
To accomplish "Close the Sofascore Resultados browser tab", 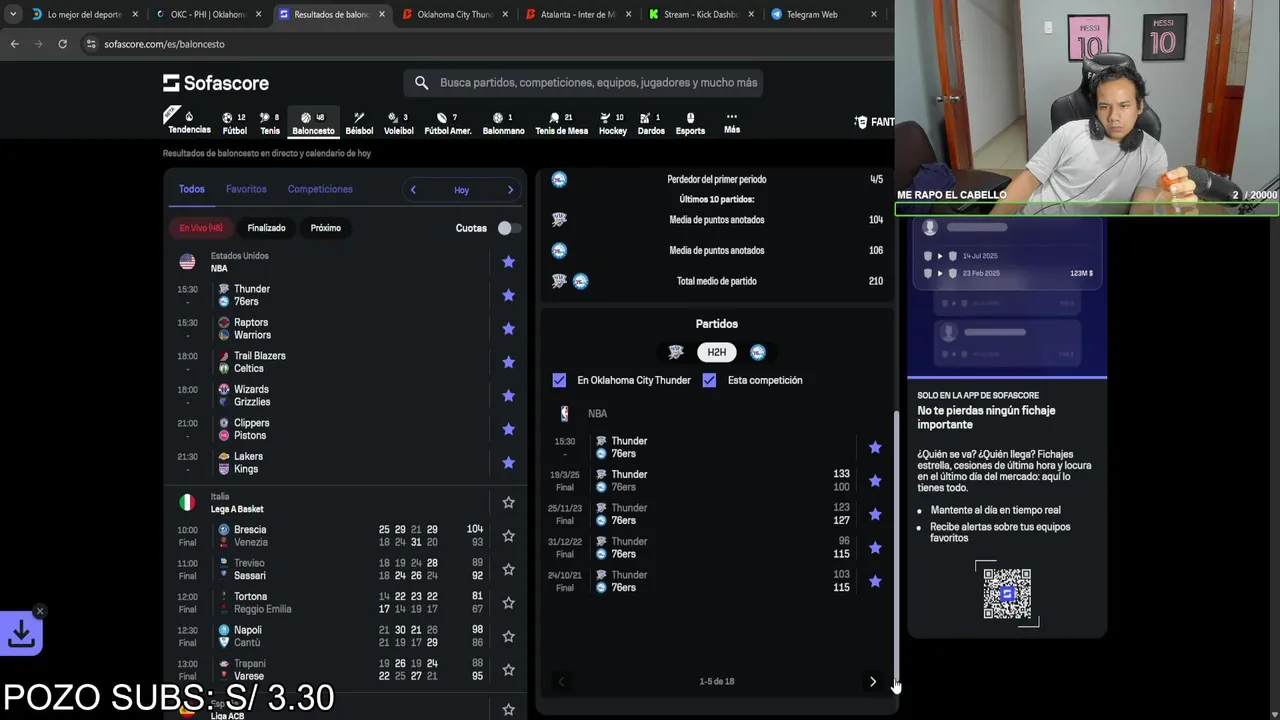I will [381, 15].
